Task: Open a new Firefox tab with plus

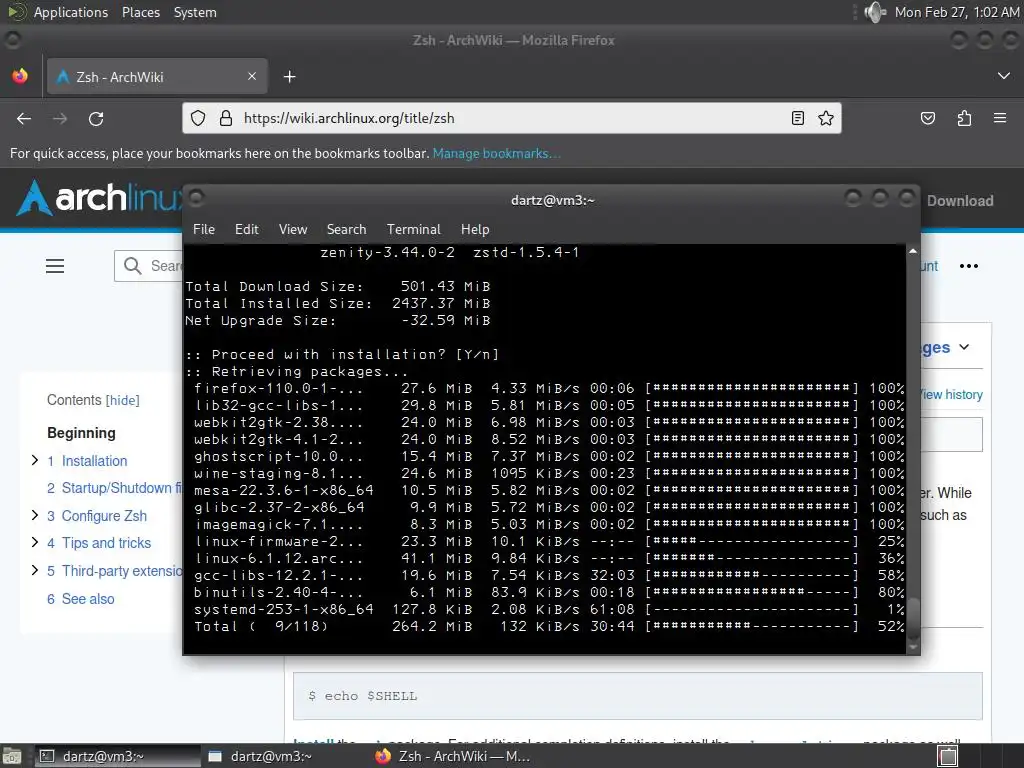Action: 289,77
